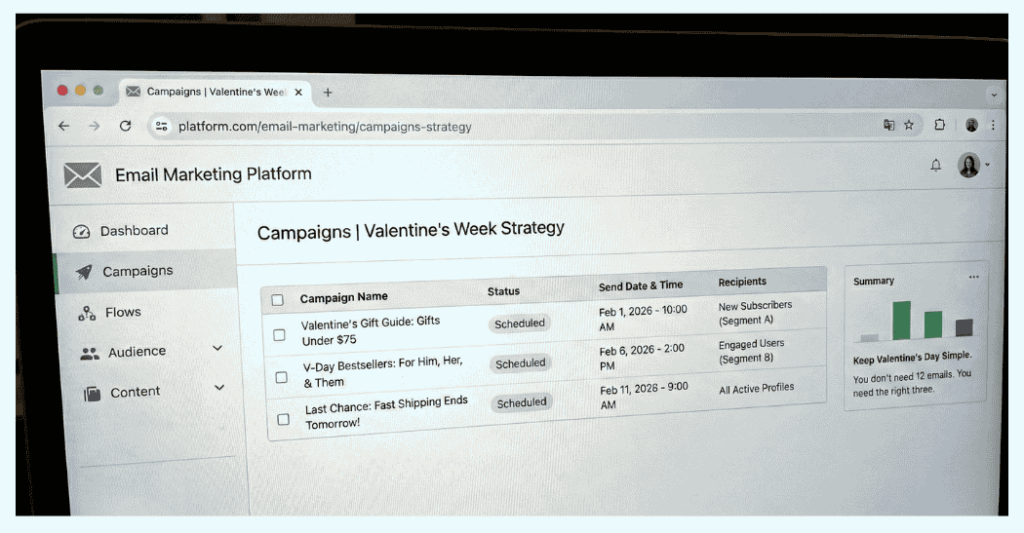Click the Feb 6, 2026 - 2:00 PM cell
The width and height of the screenshot is (1024, 533).
point(641,357)
